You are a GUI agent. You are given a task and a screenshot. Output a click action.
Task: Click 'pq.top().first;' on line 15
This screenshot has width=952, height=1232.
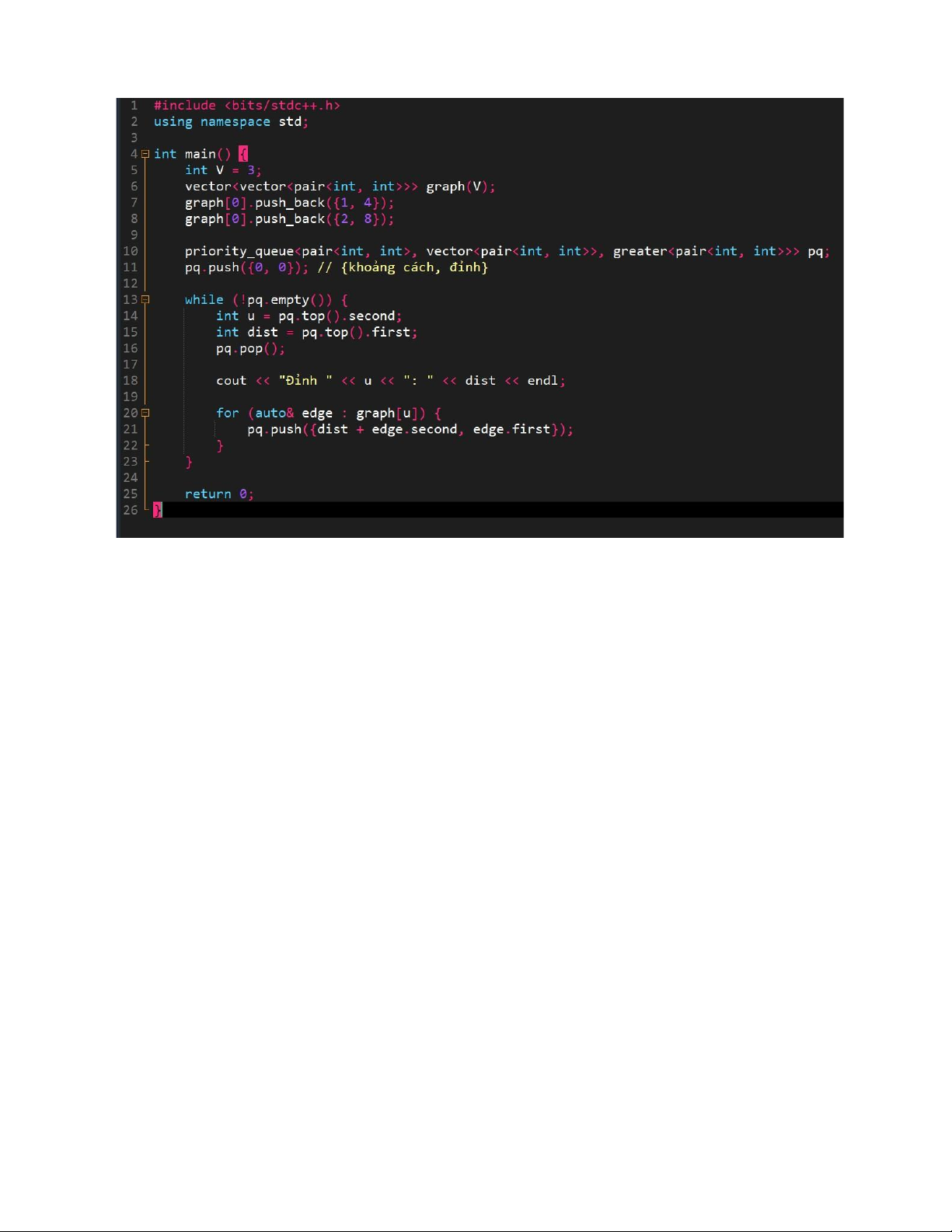point(360,333)
